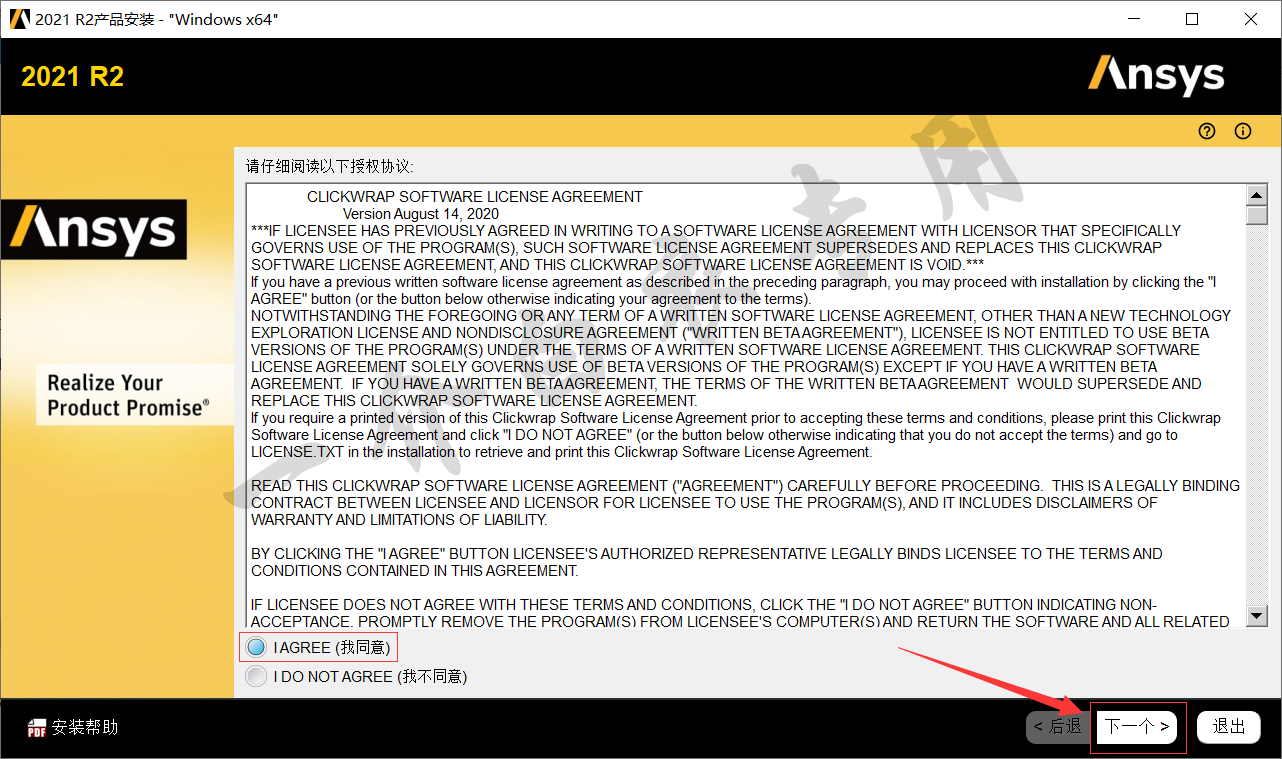Screen dimensions: 1282x759
Task: Click the license scrollbar down arrow
Action: (1257, 616)
